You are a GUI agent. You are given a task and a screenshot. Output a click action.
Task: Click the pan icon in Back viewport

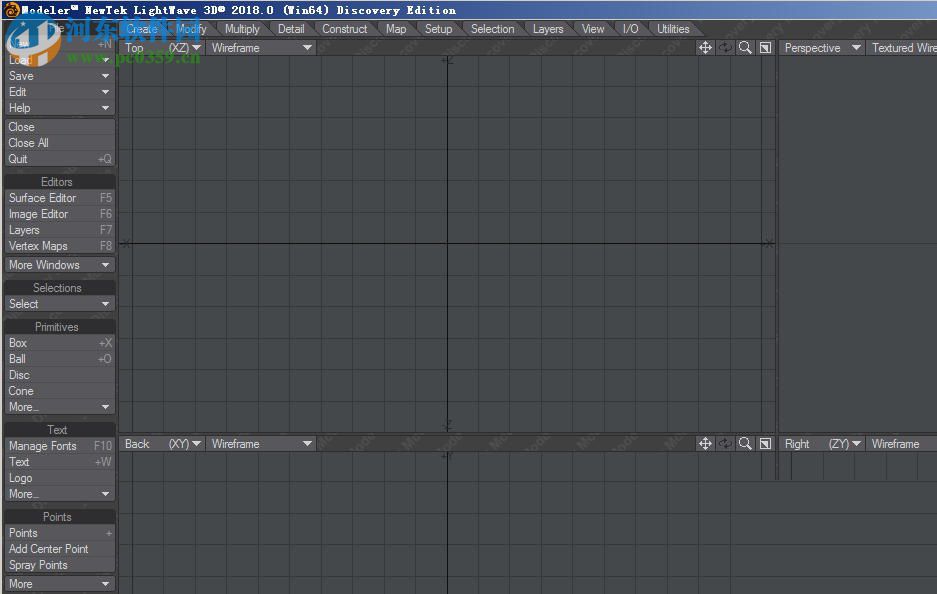(705, 444)
